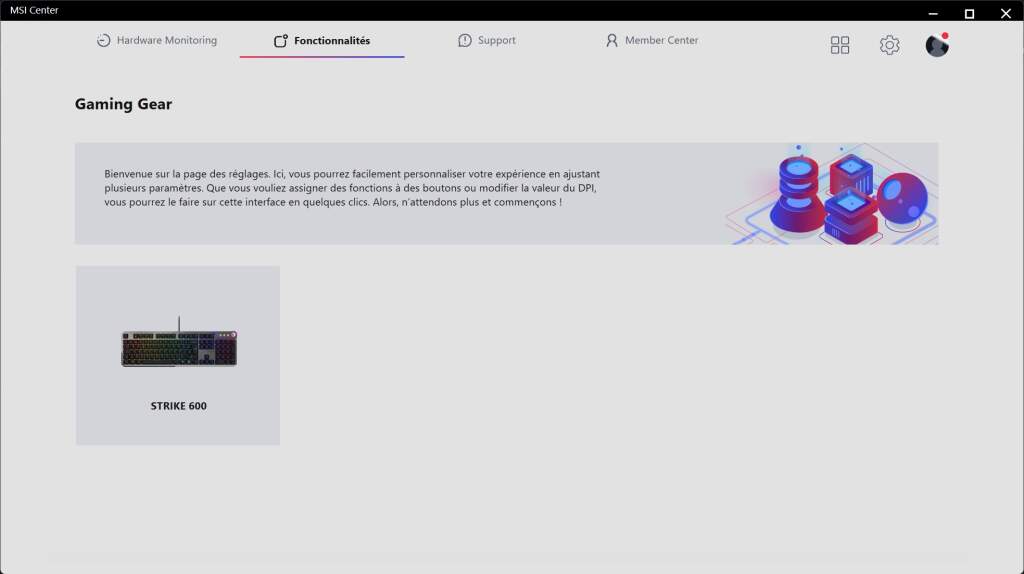Click the Support exclamation bubble icon
The height and width of the screenshot is (574, 1024).
click(465, 41)
